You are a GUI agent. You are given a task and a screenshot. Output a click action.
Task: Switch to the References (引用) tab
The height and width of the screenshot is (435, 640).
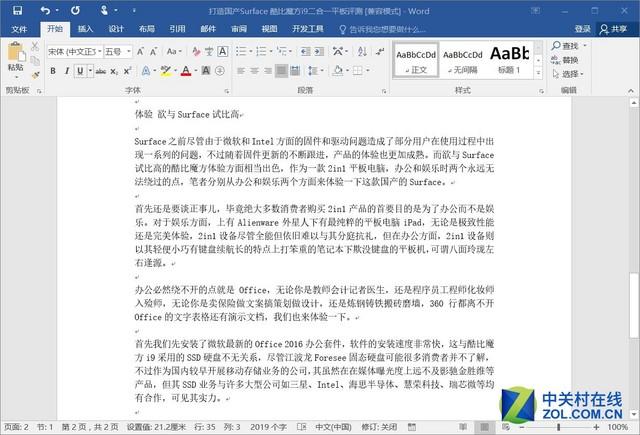point(177,29)
